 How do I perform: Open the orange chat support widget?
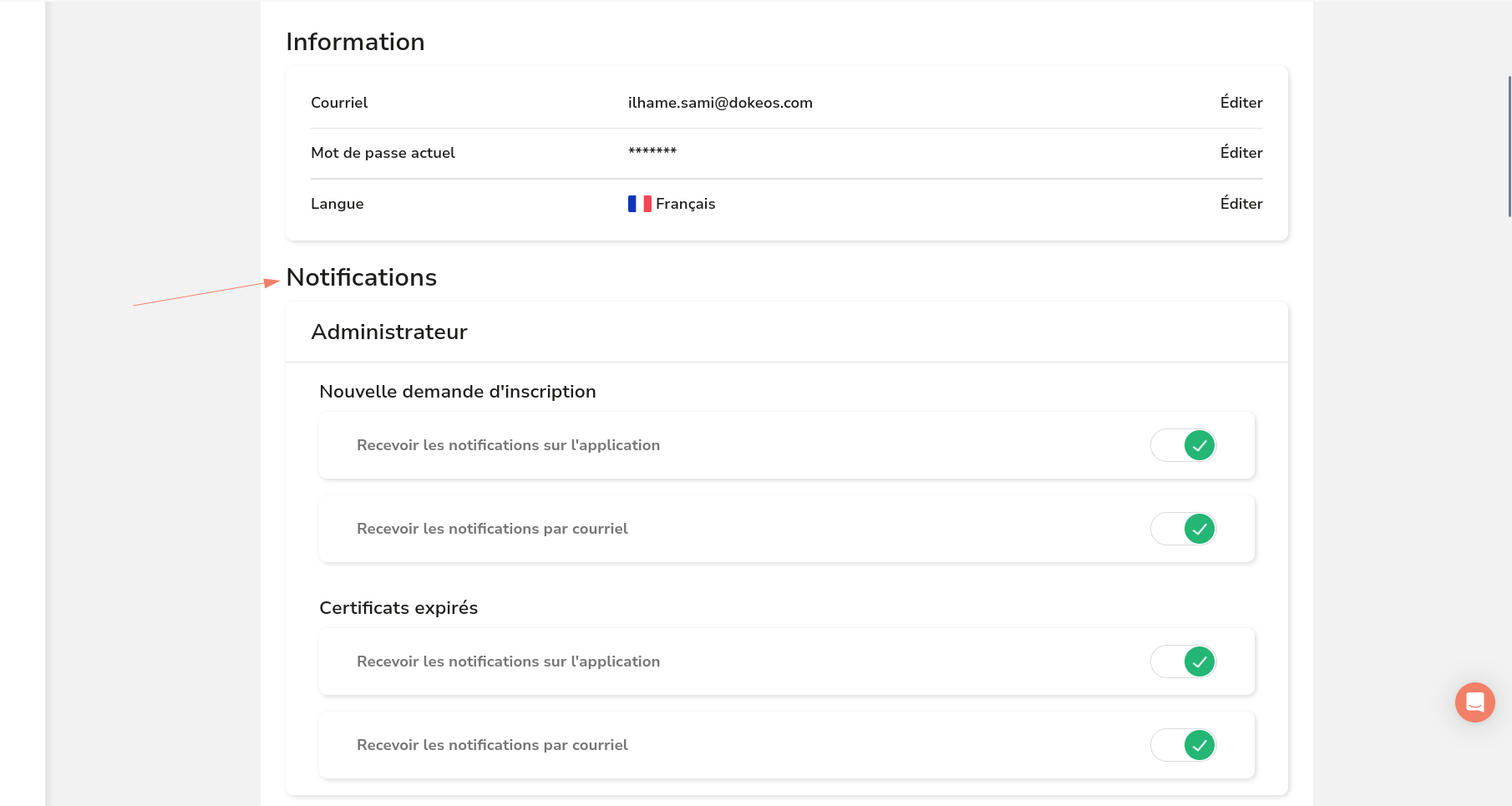click(x=1474, y=702)
